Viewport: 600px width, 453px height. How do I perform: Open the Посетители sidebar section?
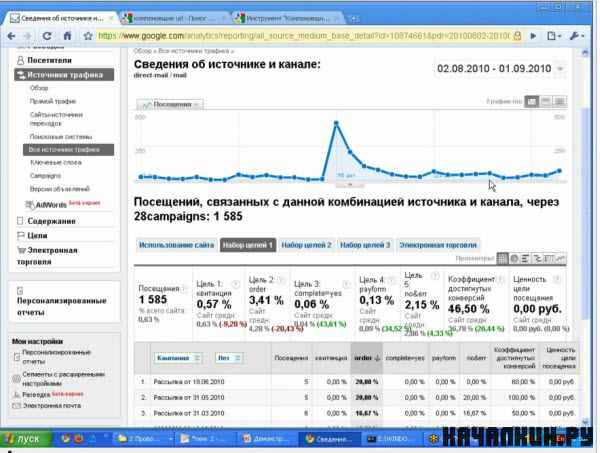49,60
